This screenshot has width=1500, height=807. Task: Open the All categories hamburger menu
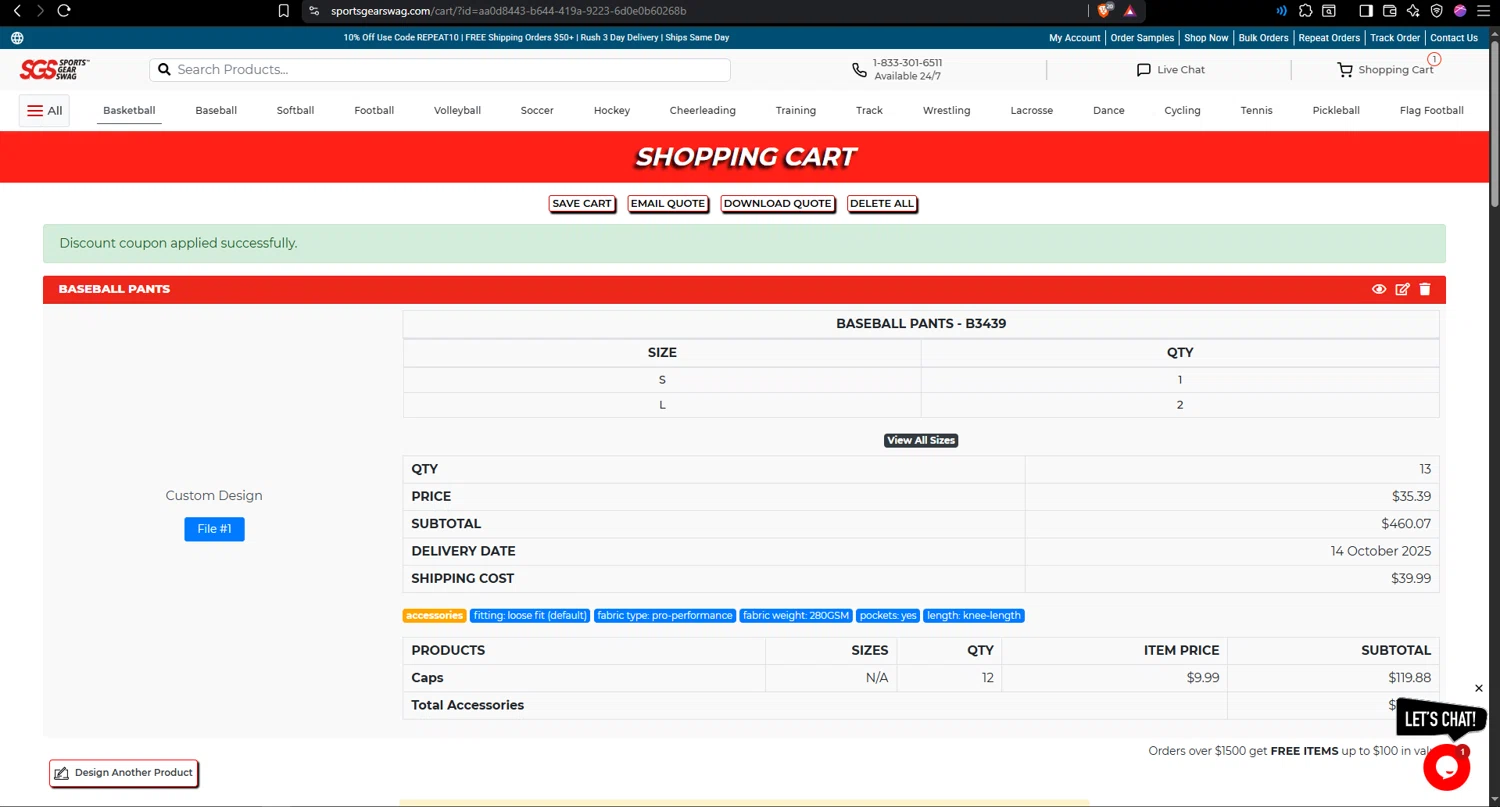coord(44,111)
